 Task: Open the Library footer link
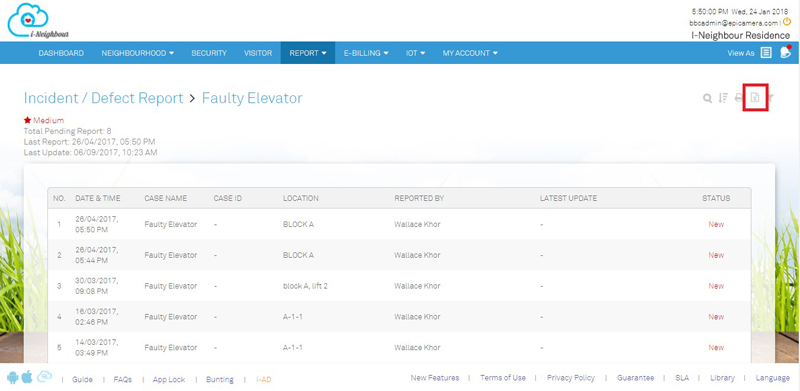(722, 378)
